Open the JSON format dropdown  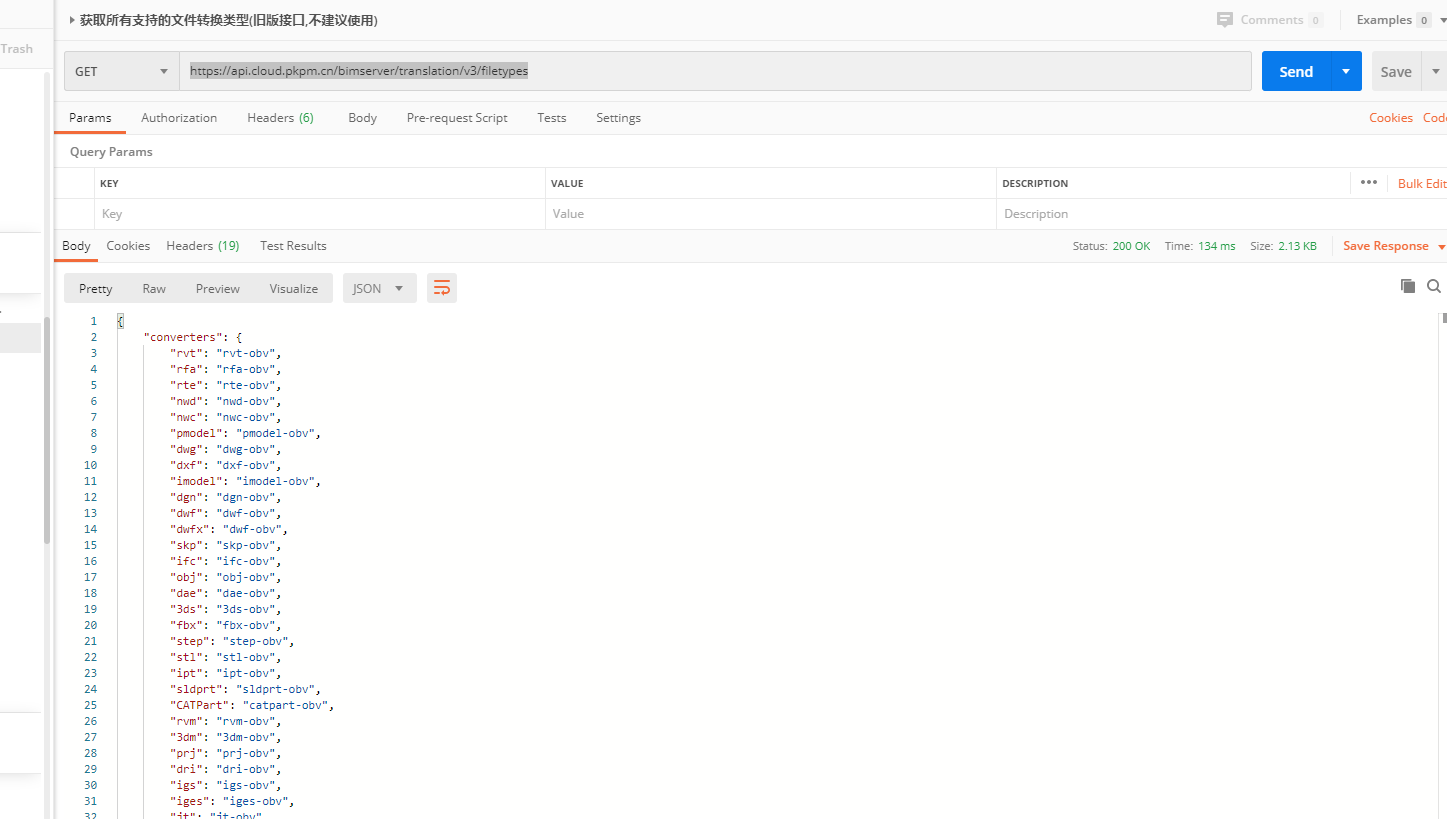[x=379, y=288]
